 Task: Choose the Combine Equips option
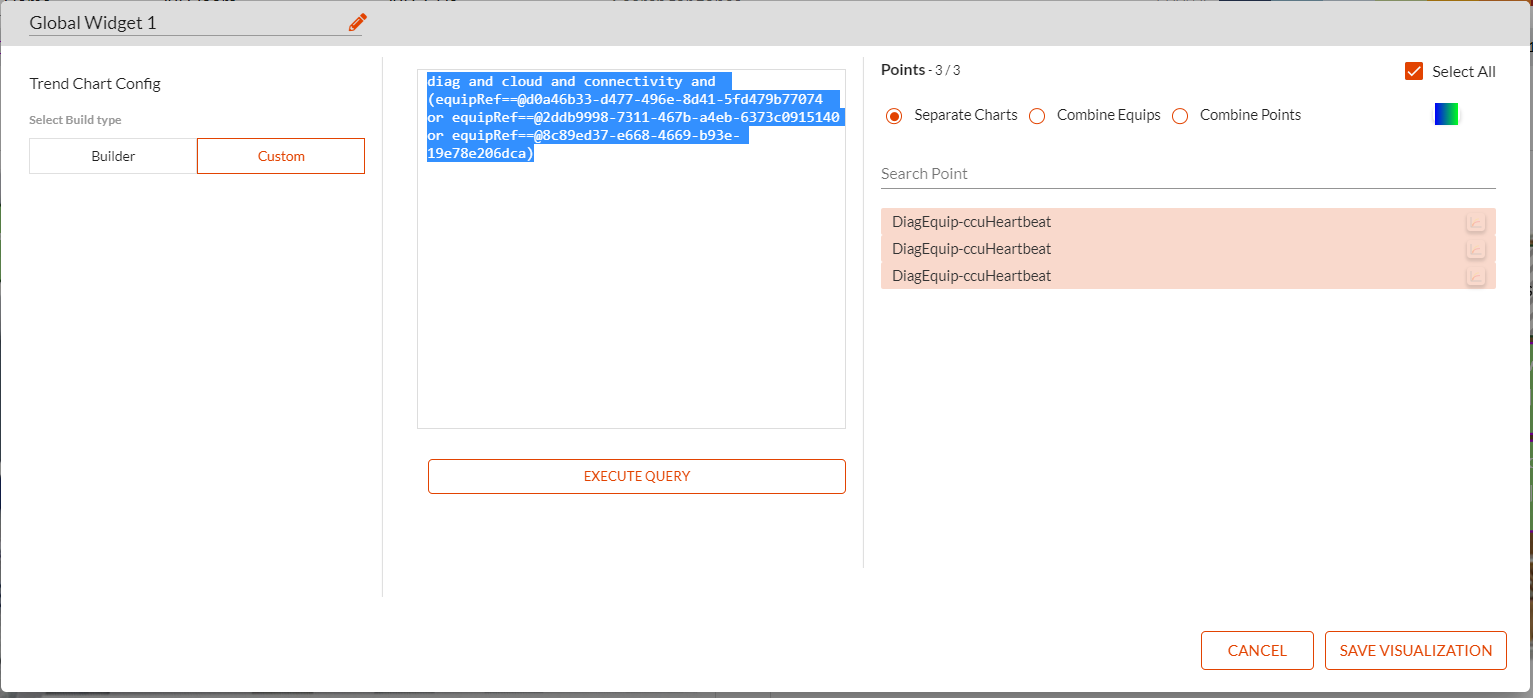click(x=1037, y=116)
